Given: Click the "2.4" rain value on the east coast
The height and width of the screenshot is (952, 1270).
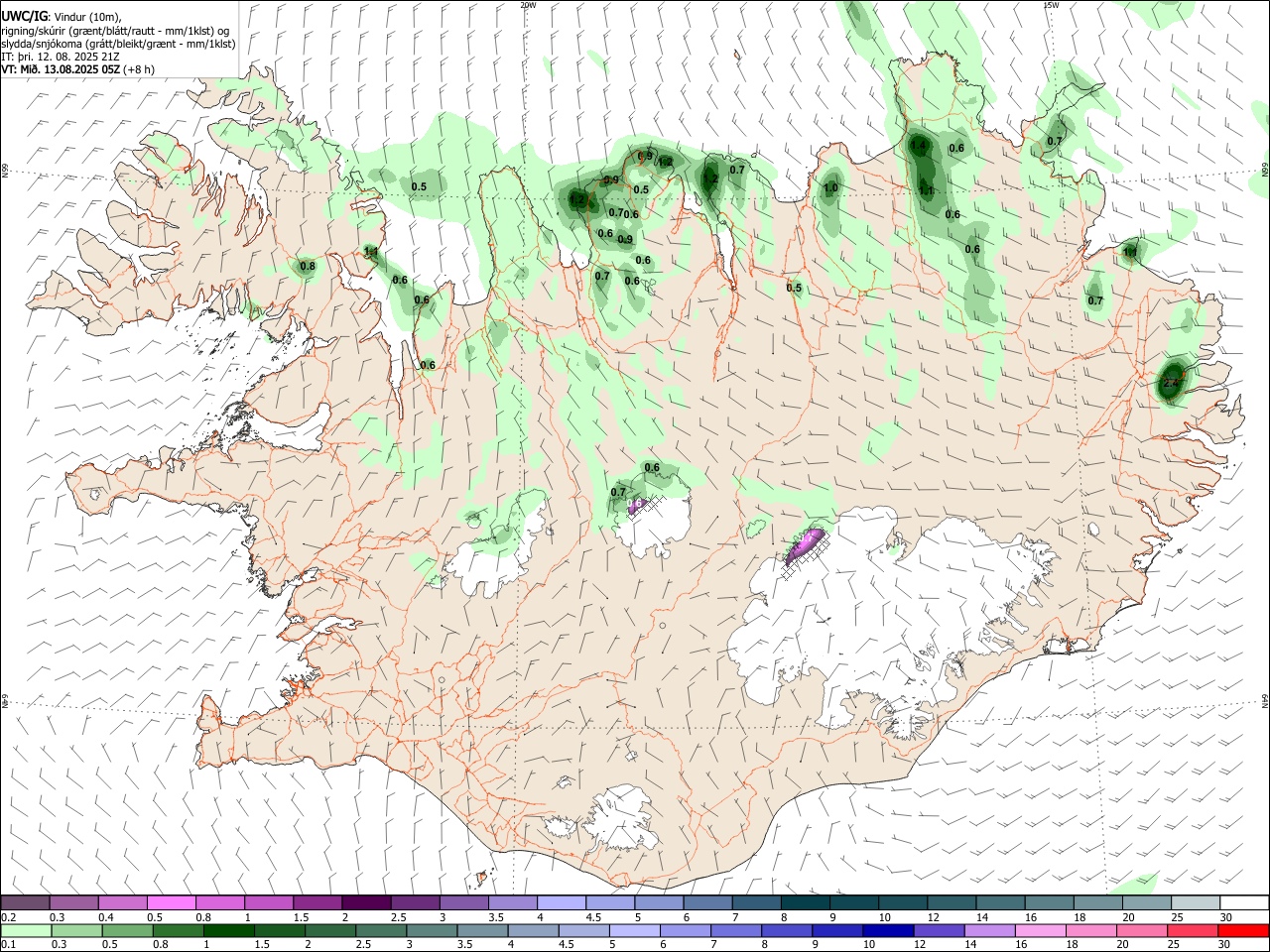Looking at the screenshot, I should coord(1171,383).
